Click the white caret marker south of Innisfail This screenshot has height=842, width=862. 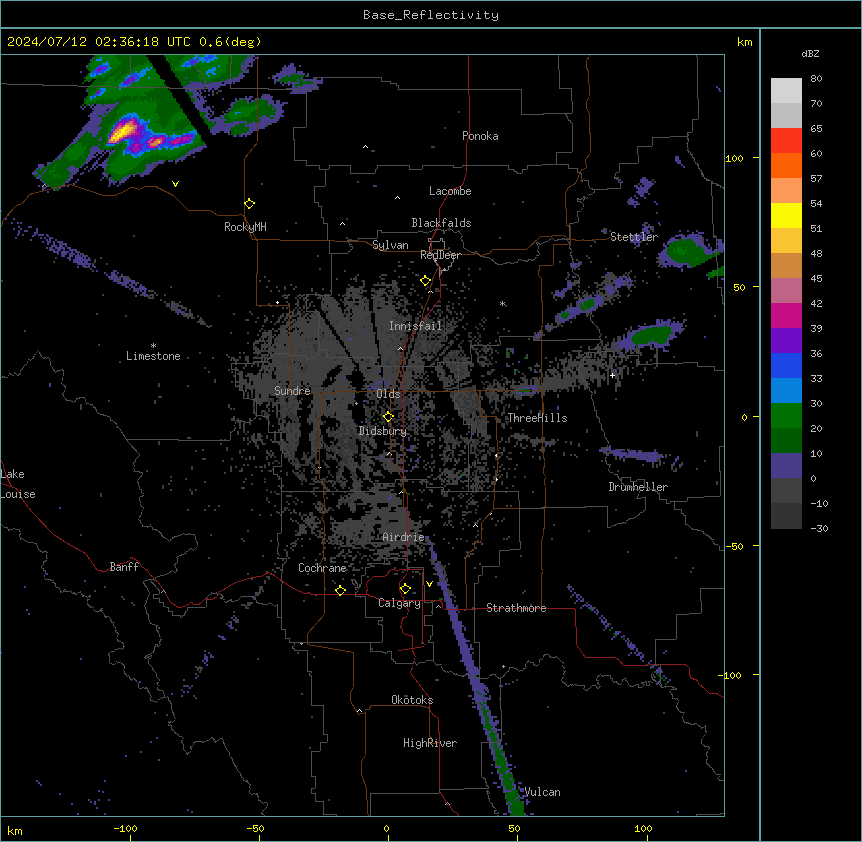400,348
